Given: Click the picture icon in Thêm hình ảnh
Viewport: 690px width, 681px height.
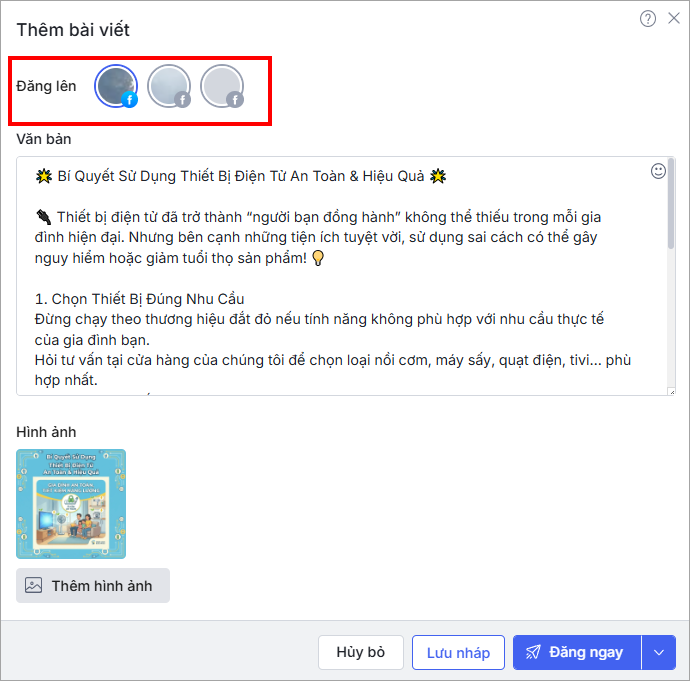Looking at the screenshot, I should point(33,586).
